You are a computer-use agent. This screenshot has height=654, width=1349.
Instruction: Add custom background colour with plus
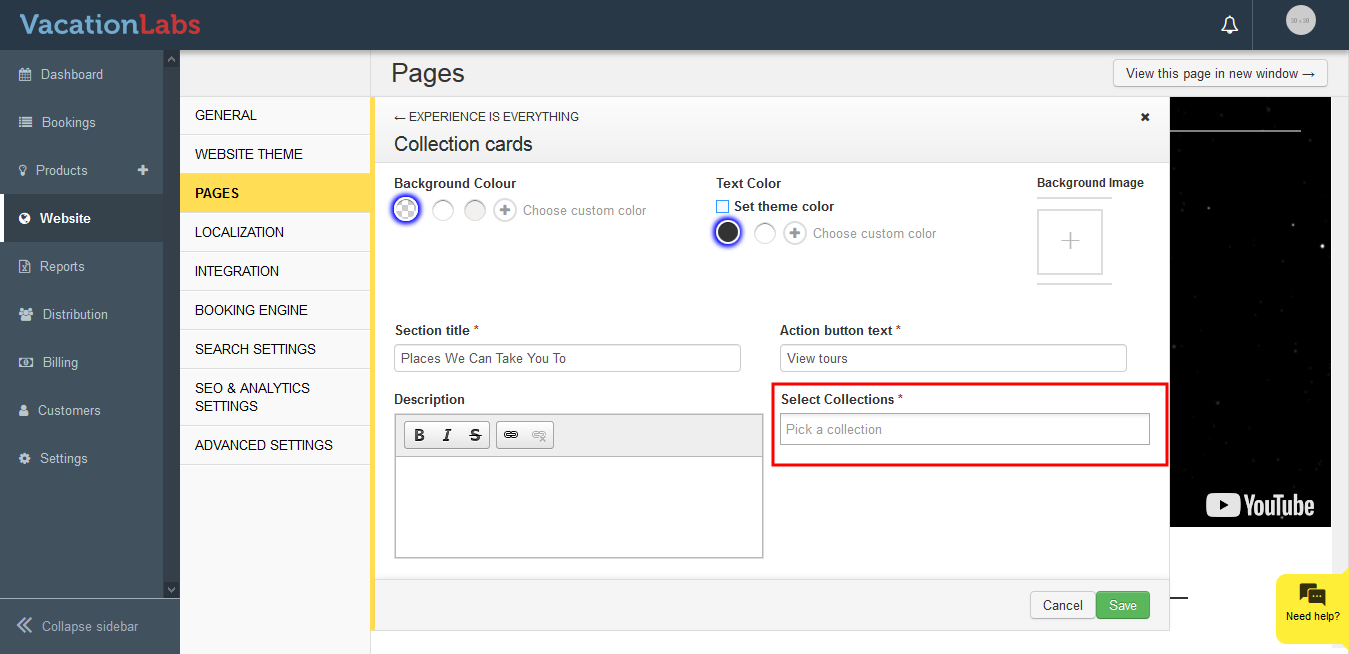[x=505, y=210]
